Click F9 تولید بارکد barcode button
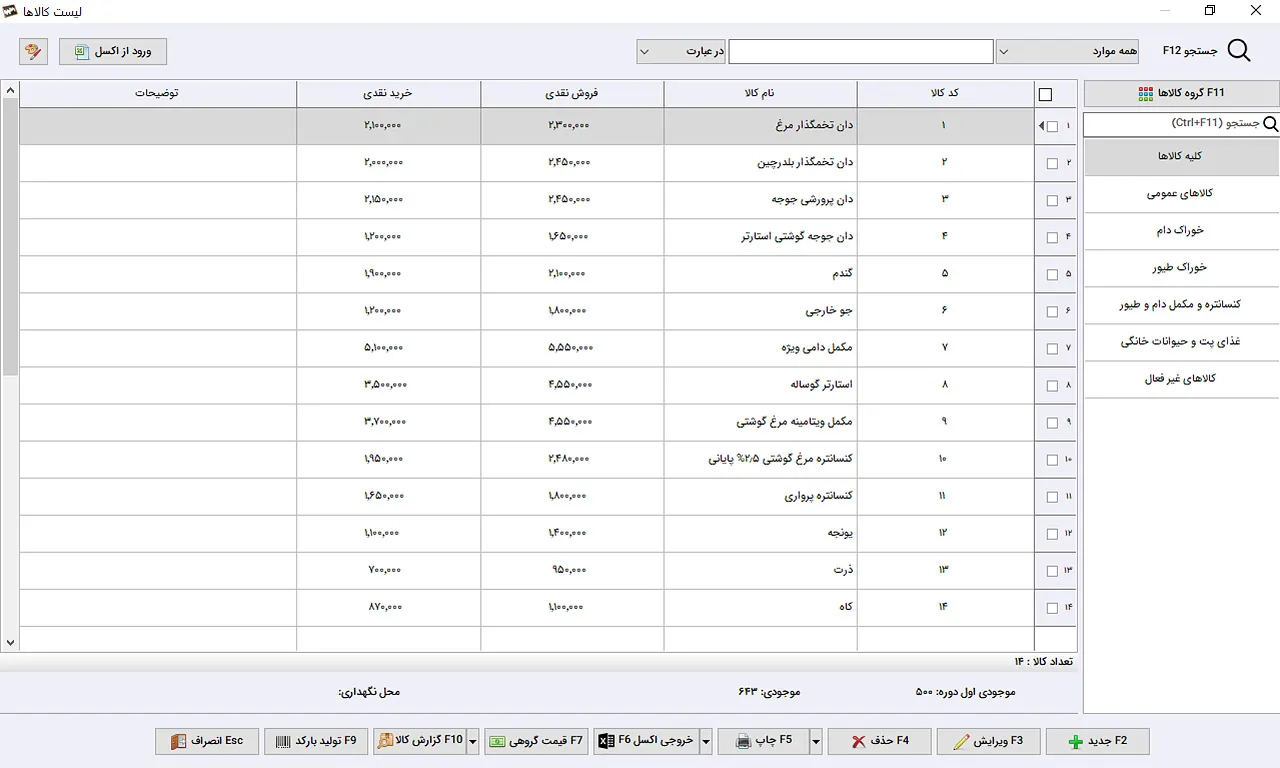The image size is (1280, 768). coord(316,741)
